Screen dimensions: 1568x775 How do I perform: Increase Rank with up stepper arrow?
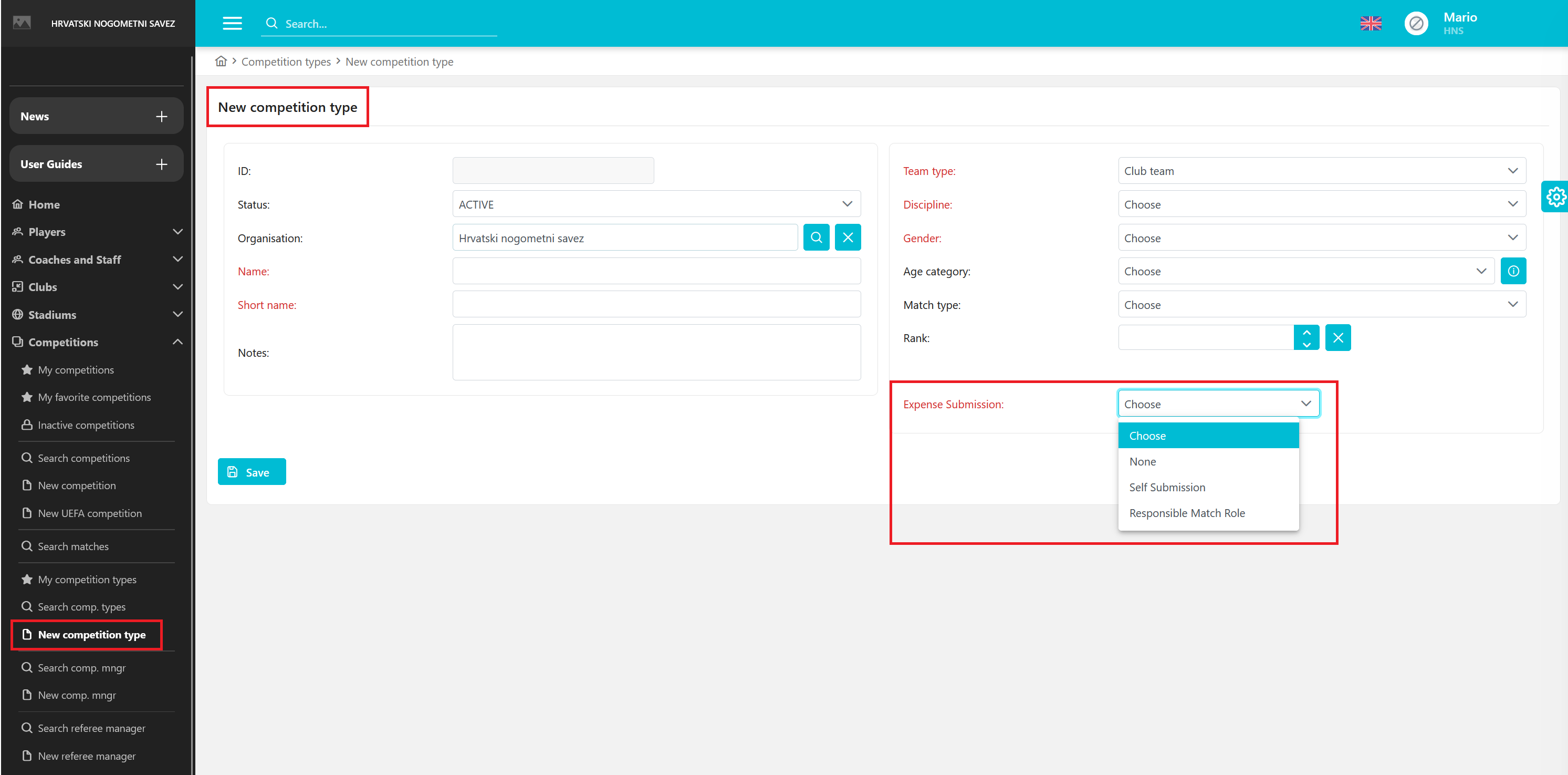[1306, 332]
